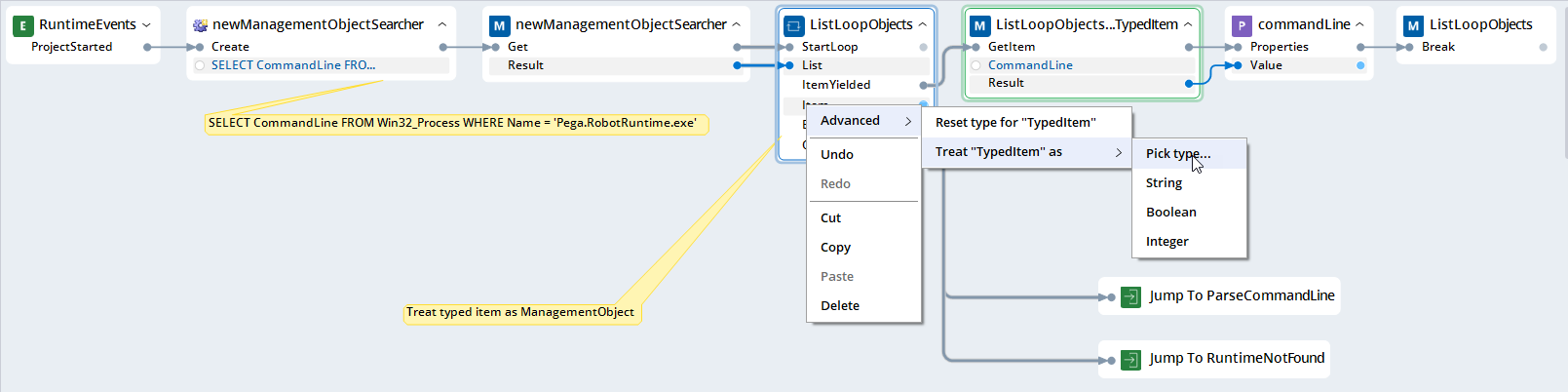This screenshot has width=1568, height=392.
Task: Click the Get row of newManagementObjectSearcher
Action: pos(616,47)
